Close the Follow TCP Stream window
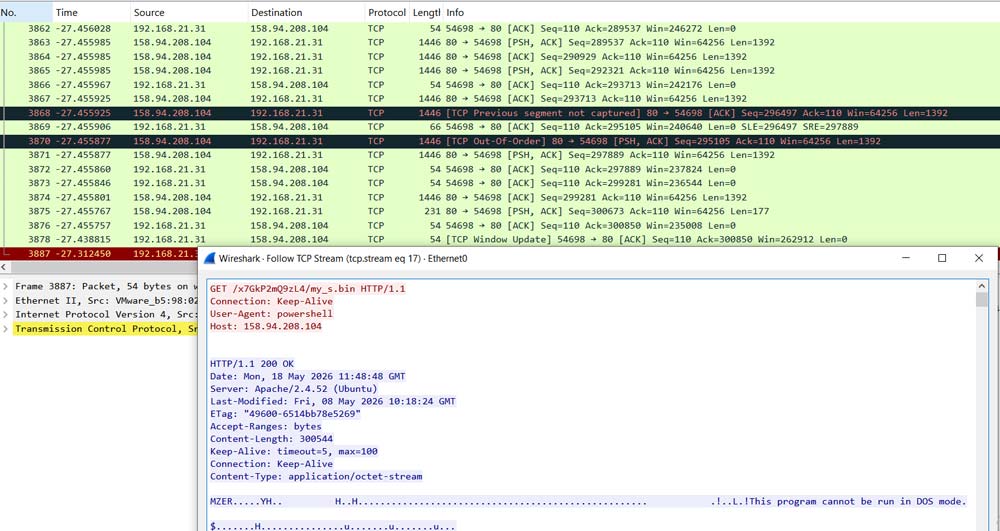Image resolution: width=1000 pixels, height=531 pixels. [979, 258]
